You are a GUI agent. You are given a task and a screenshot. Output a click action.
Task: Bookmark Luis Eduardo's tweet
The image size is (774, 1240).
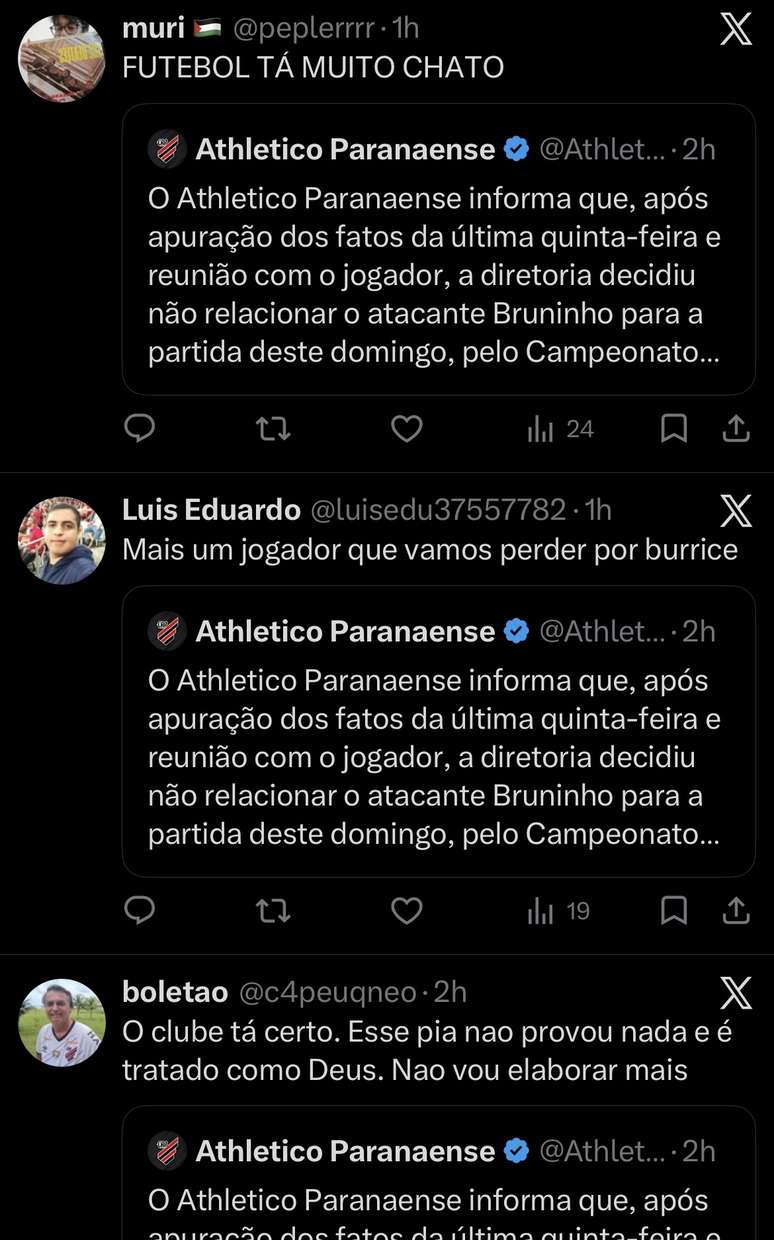(x=674, y=911)
